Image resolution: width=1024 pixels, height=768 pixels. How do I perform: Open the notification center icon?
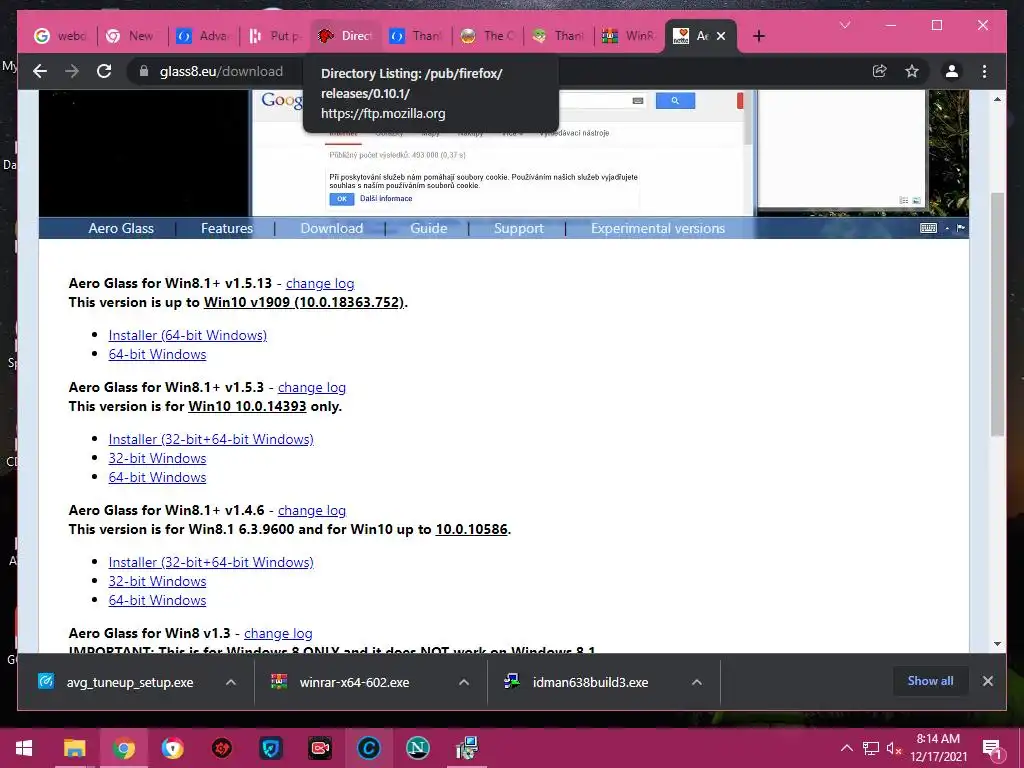pyautogui.click(x=992, y=748)
